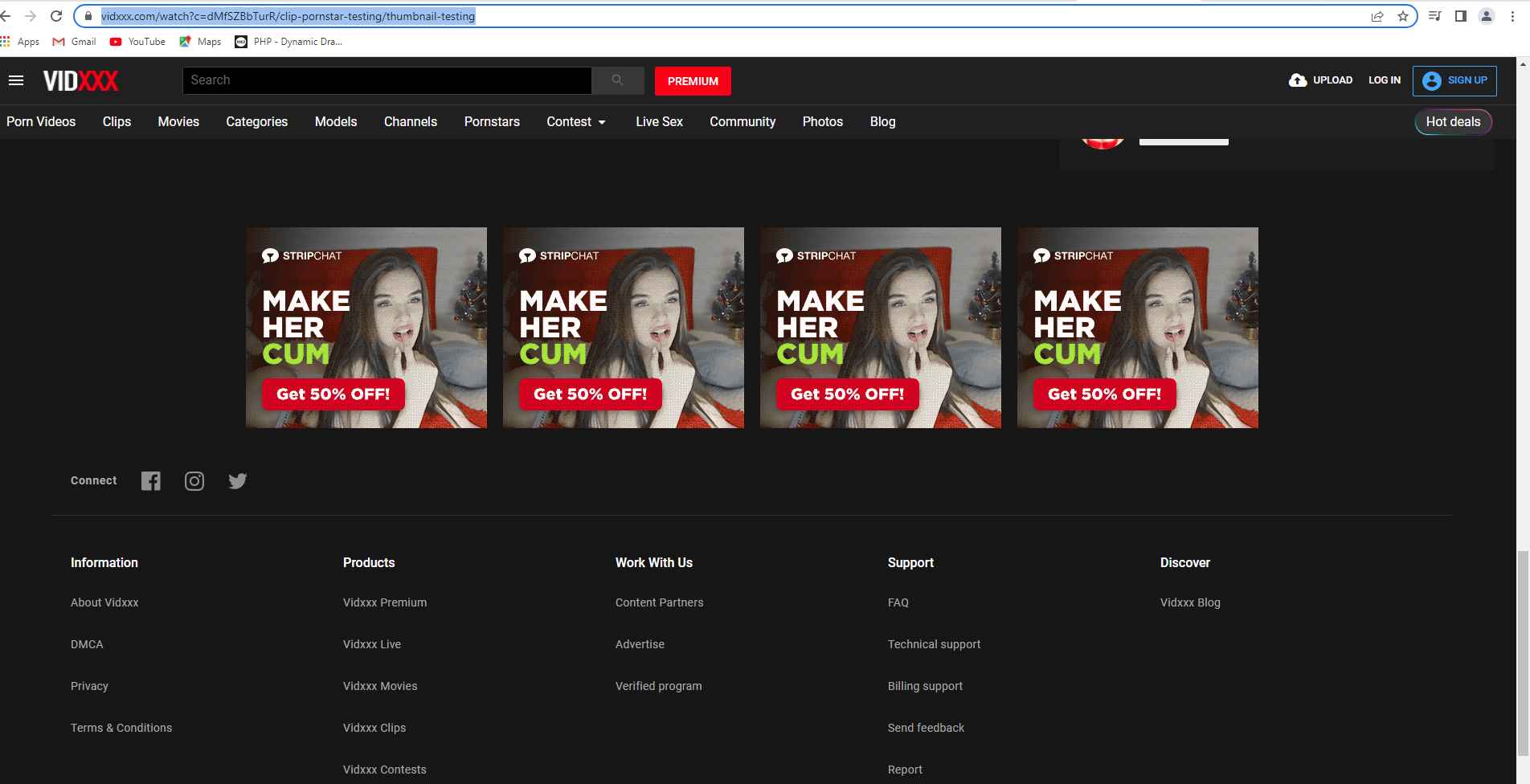Open the Twitter connect icon
Image resolution: width=1530 pixels, height=784 pixels.
(x=238, y=481)
